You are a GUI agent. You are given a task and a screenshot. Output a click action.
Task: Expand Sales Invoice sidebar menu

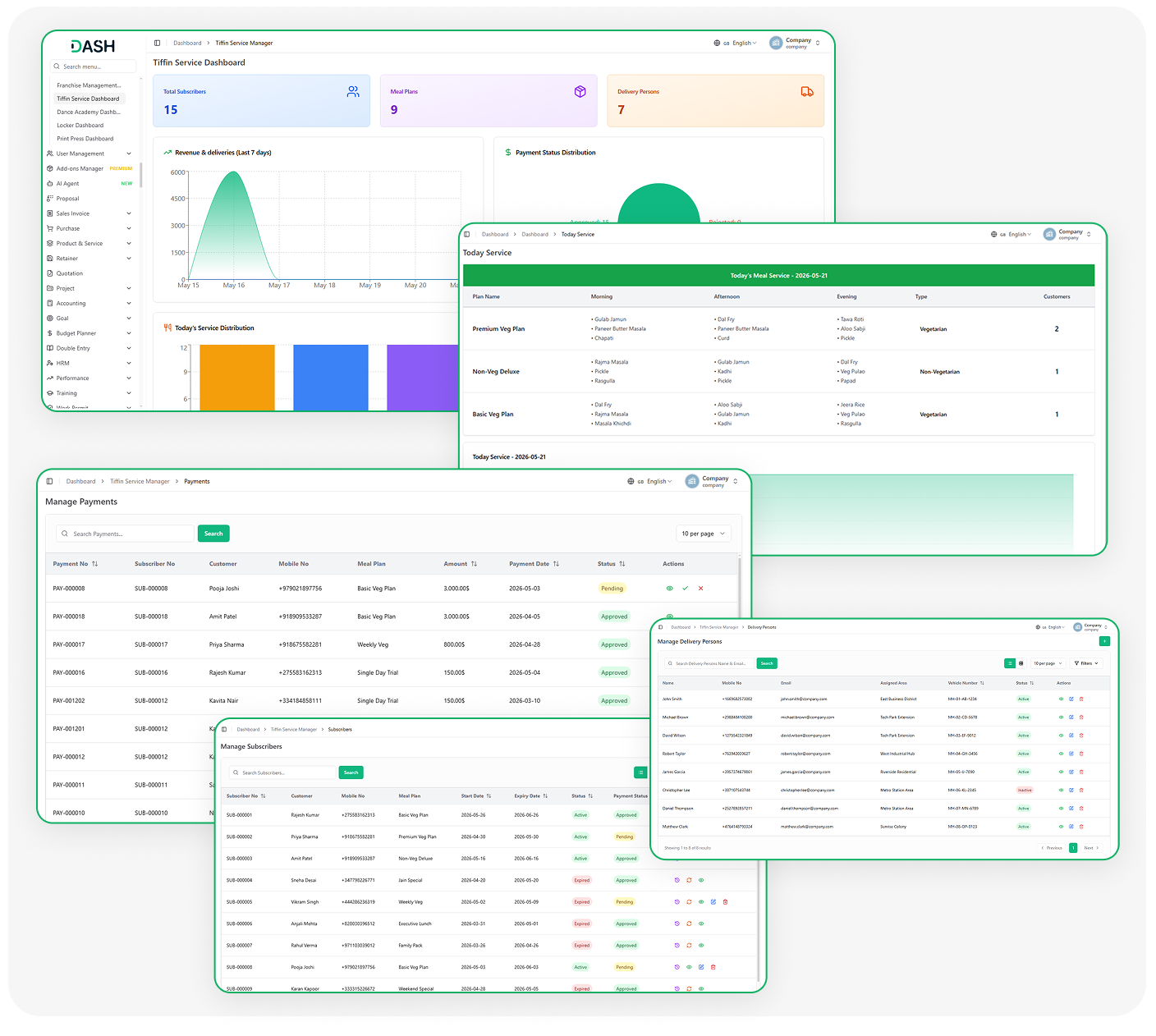pyautogui.click(x=89, y=213)
